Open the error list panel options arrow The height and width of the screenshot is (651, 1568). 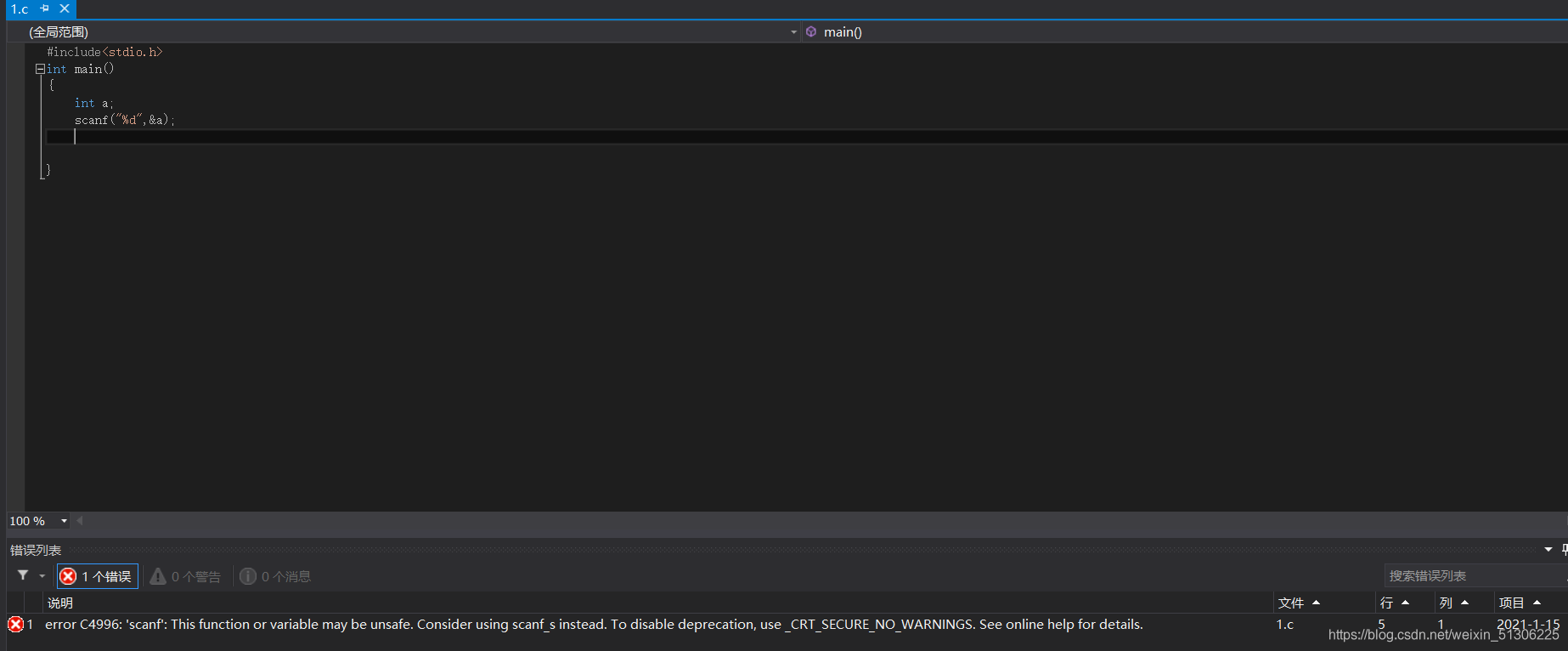coord(1548,550)
